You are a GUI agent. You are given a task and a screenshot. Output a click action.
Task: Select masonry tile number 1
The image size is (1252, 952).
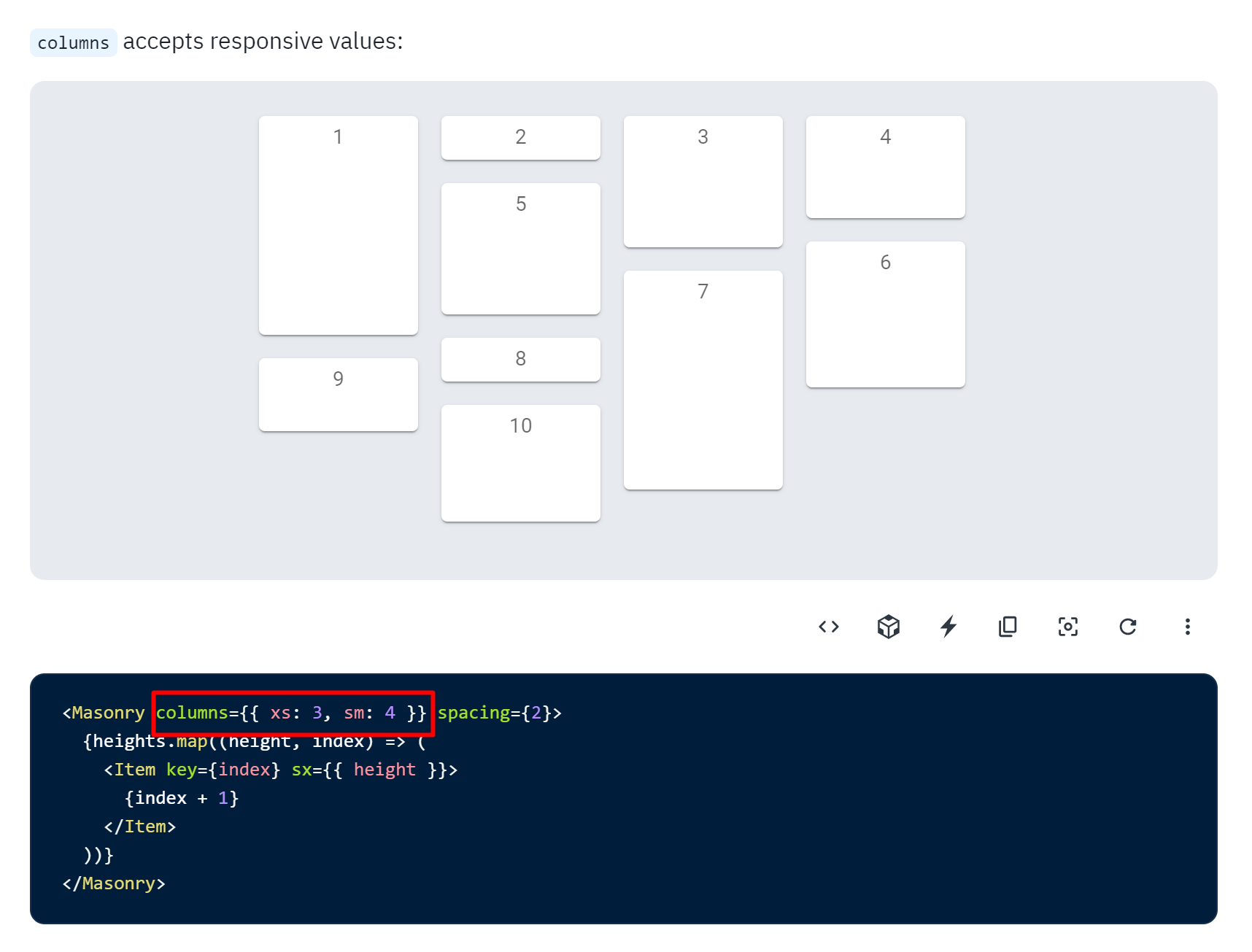point(338,225)
